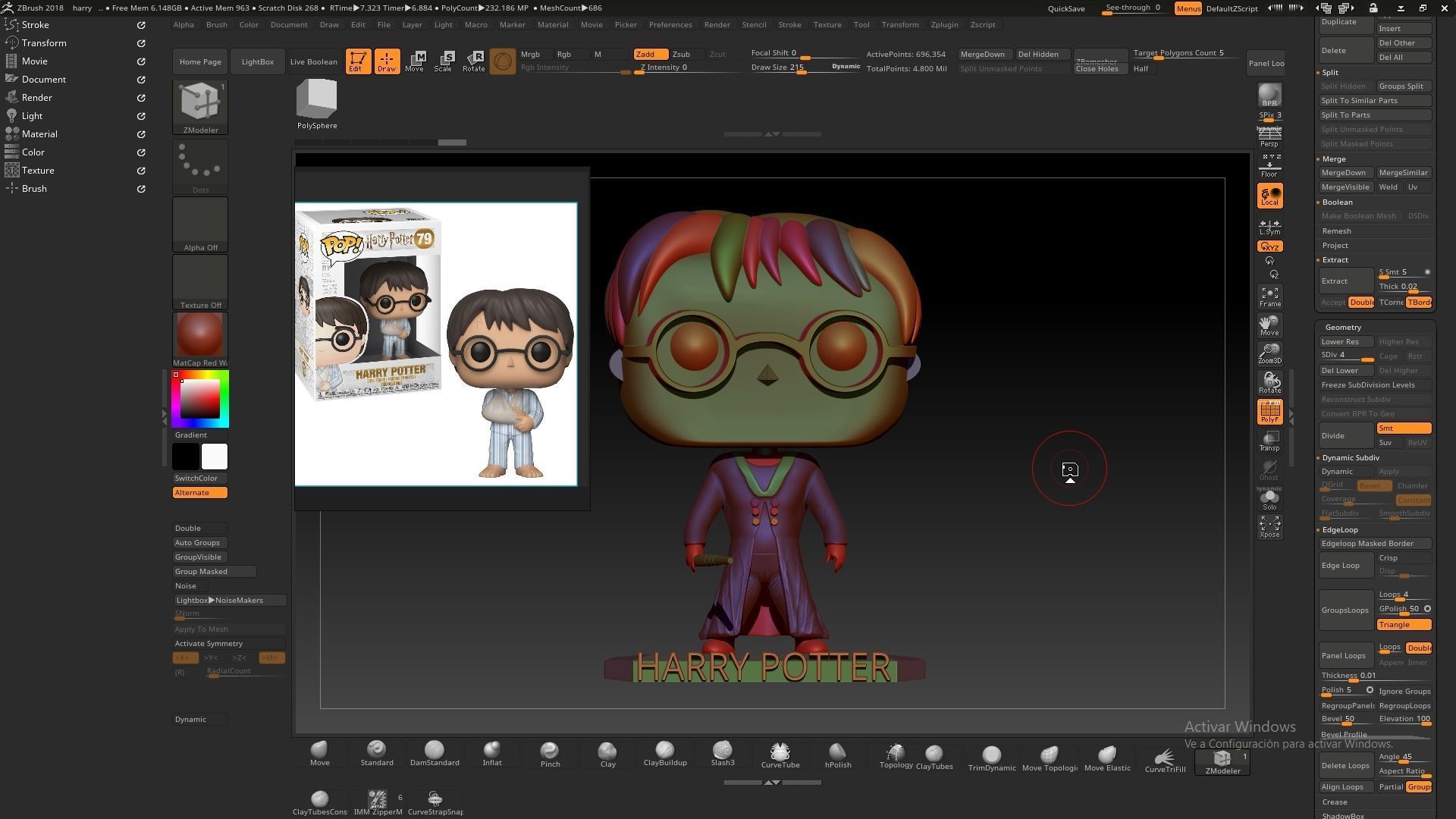
Task: Select the DamStandard brush
Action: pyautogui.click(x=435, y=754)
